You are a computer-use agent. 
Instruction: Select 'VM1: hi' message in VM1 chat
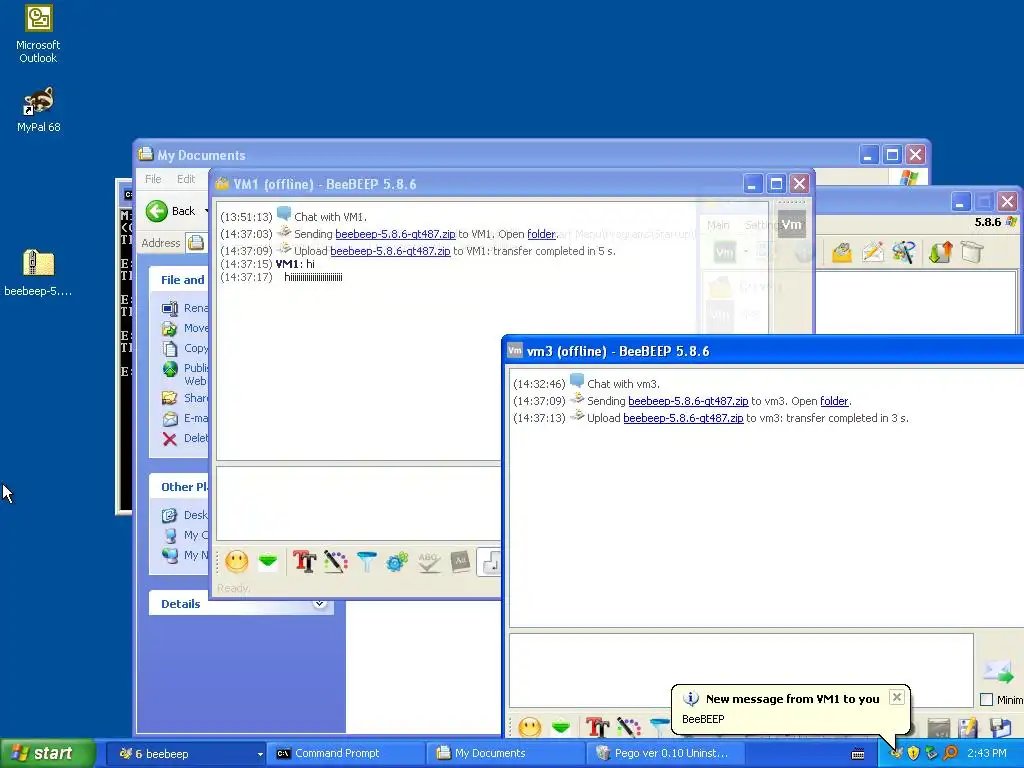coord(295,264)
